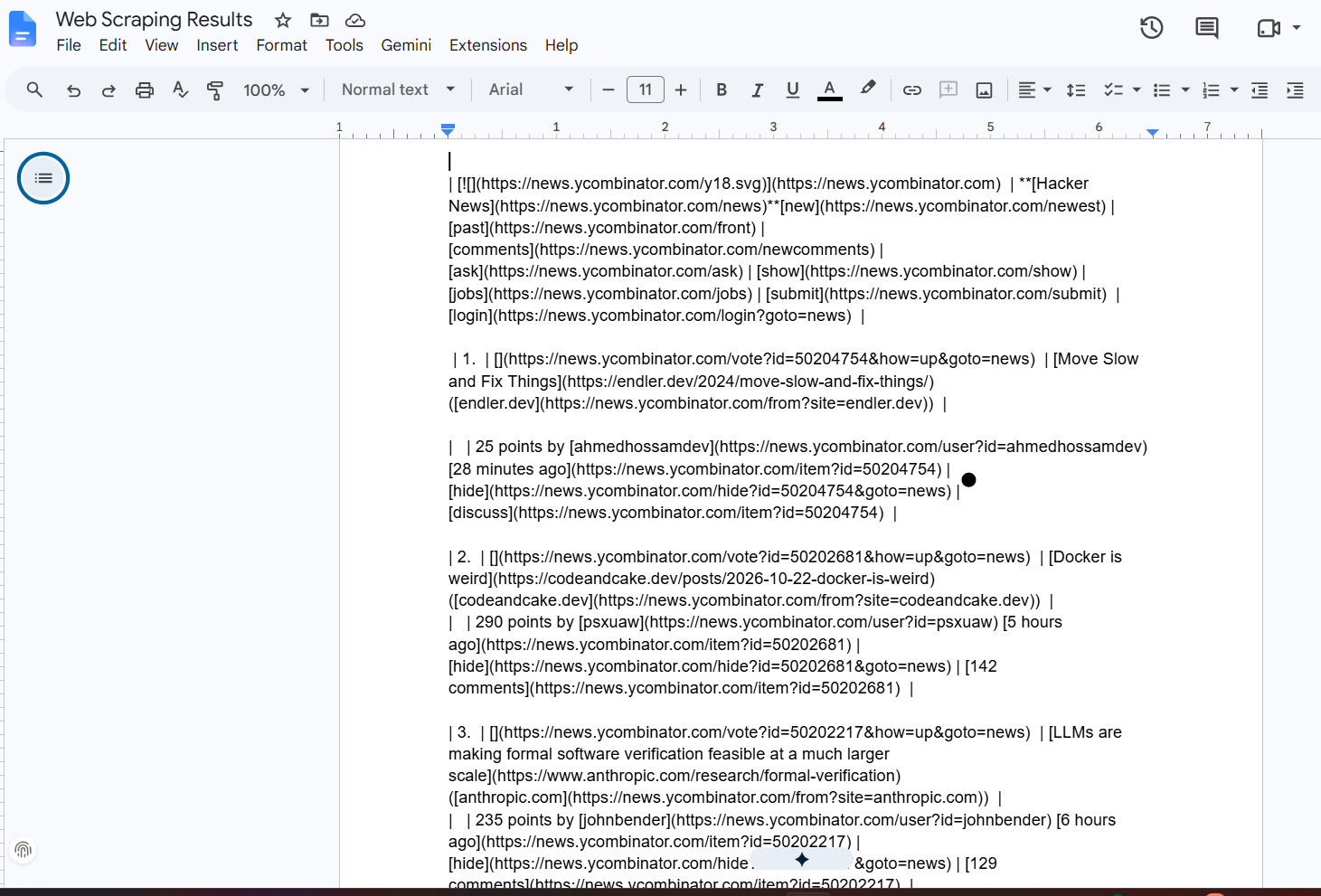1321x896 pixels.
Task: Activate the paint format tool
Action: (x=214, y=90)
